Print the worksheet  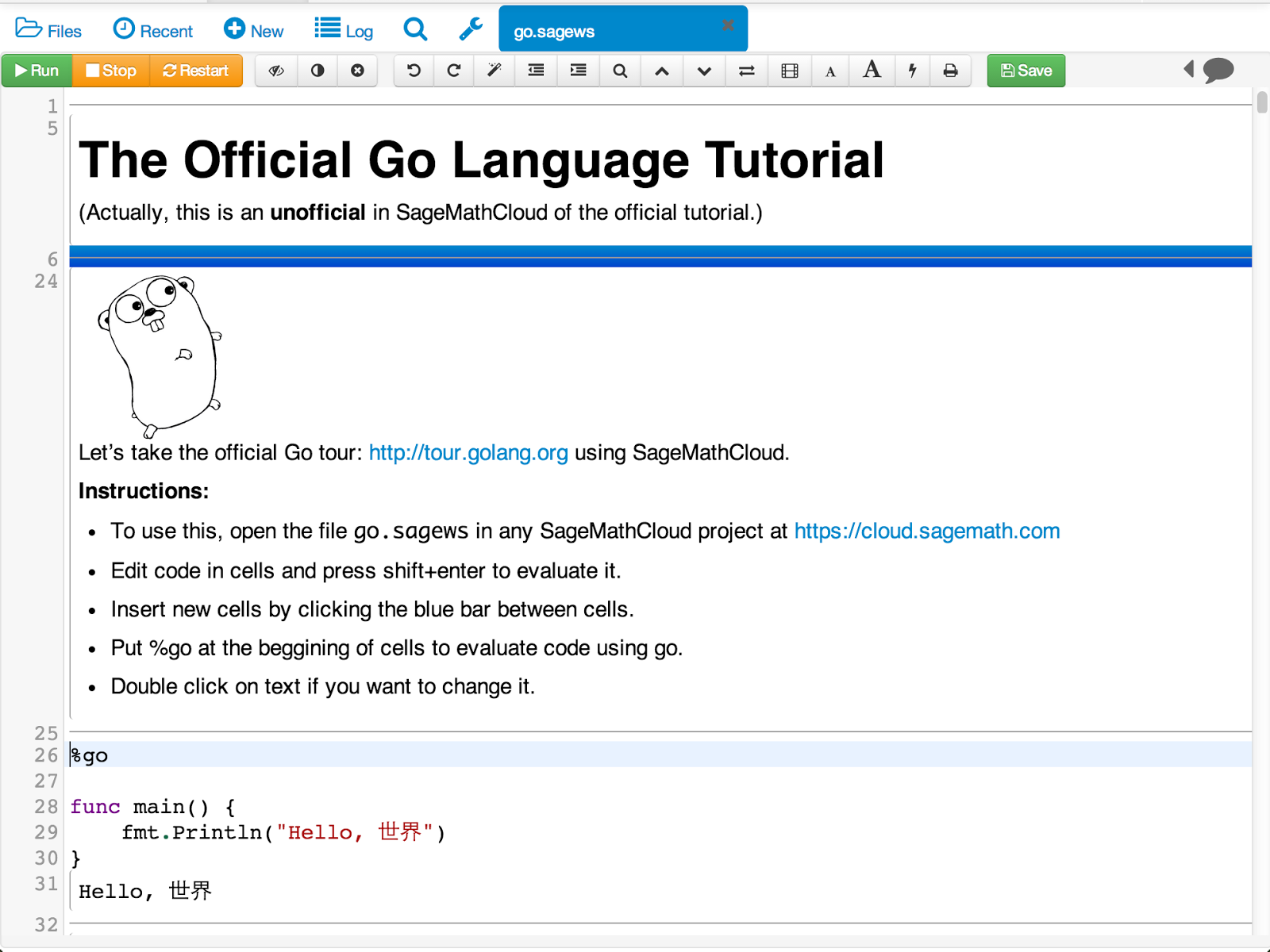951,71
